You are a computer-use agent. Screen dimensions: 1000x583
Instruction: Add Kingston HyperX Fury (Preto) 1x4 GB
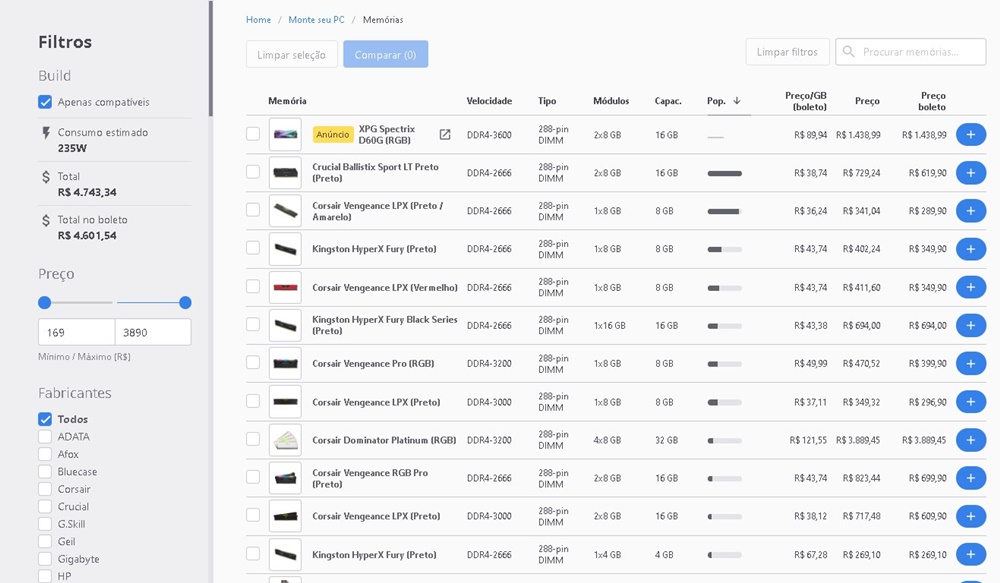pos(971,554)
